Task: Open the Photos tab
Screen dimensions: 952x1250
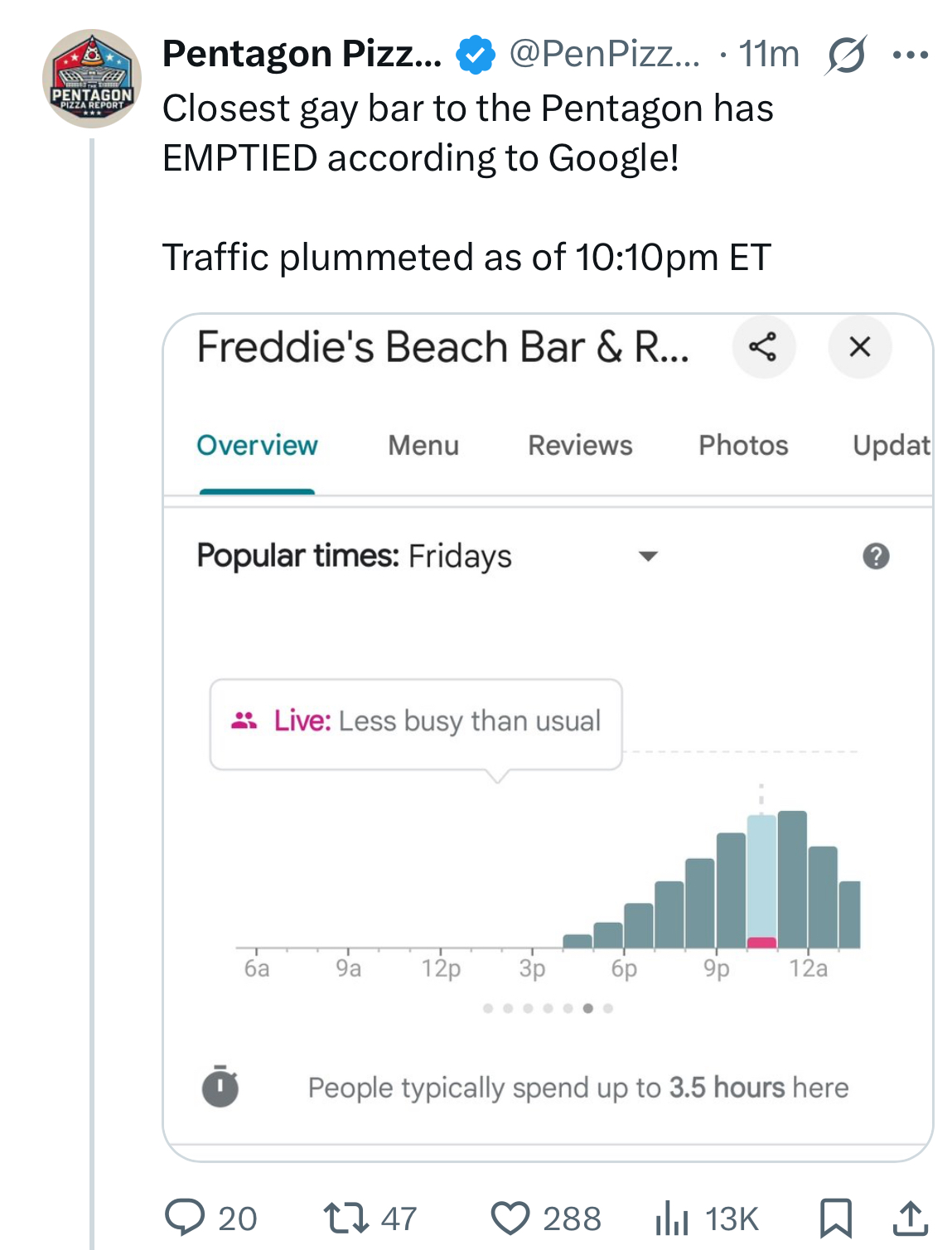Action: [x=743, y=446]
